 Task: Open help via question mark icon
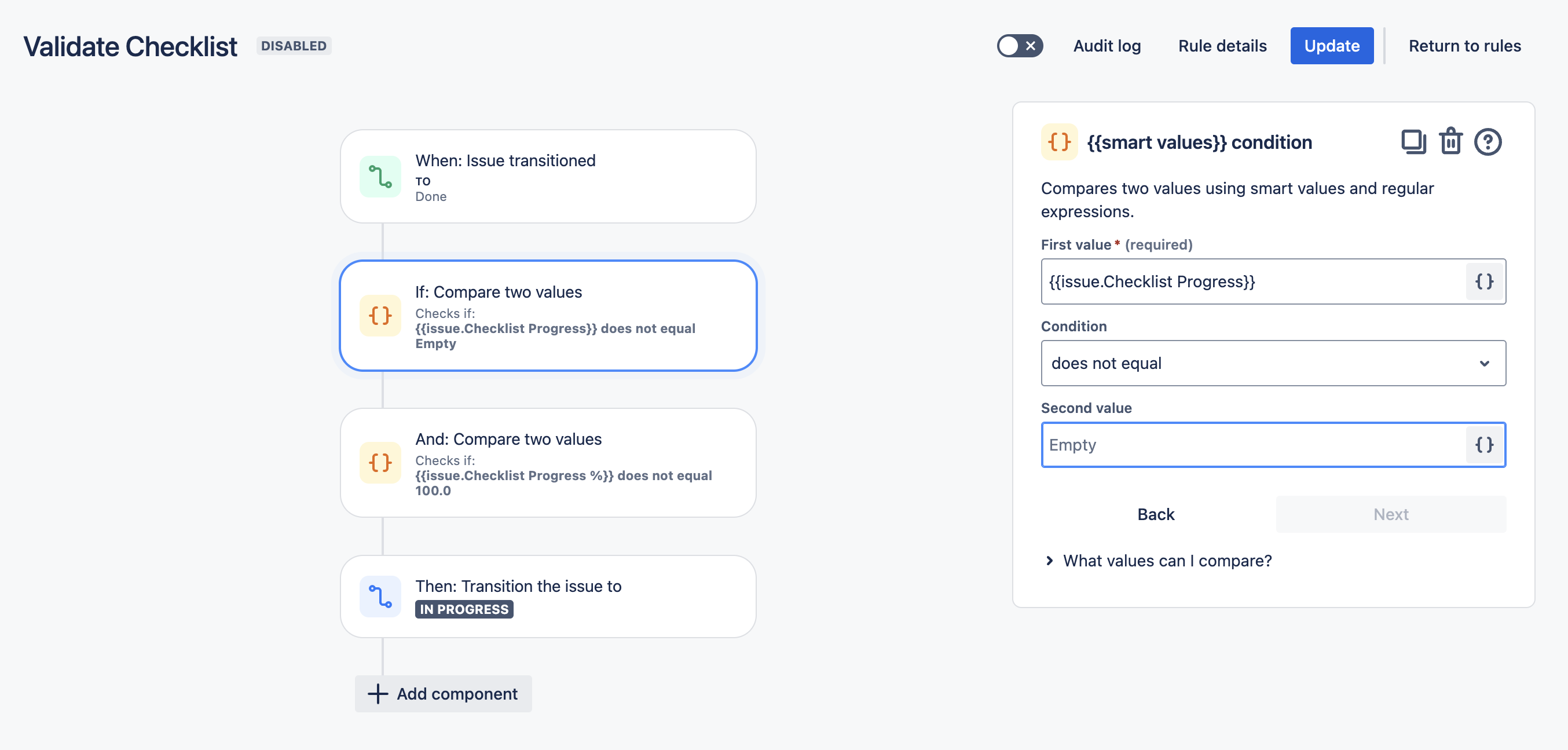(1487, 142)
